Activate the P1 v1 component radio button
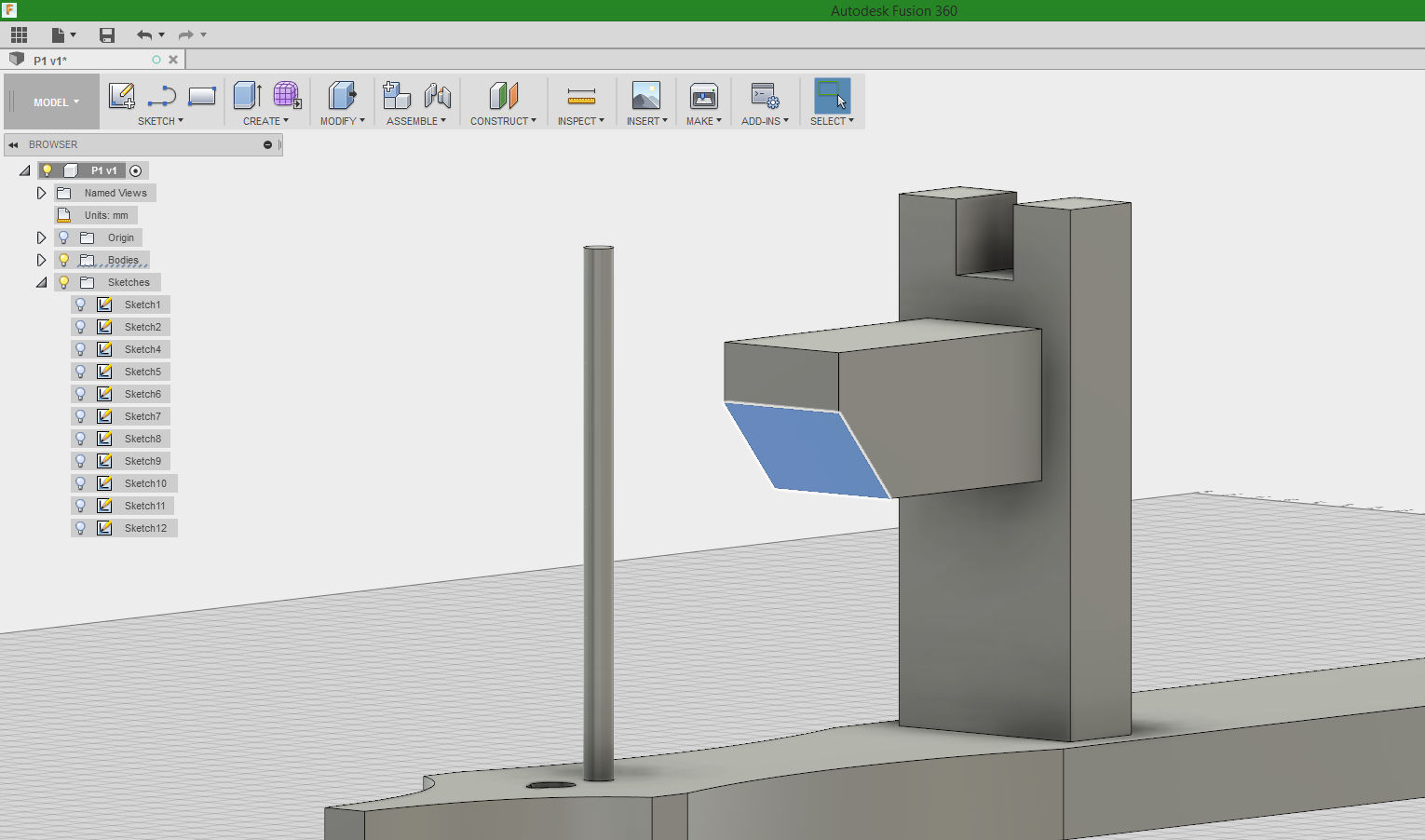 136,170
